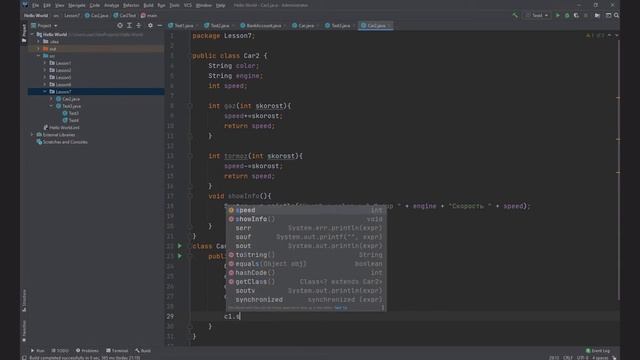Open the Project panel settings gear
This screenshot has height=360, width=640.
click(x=150, y=25)
